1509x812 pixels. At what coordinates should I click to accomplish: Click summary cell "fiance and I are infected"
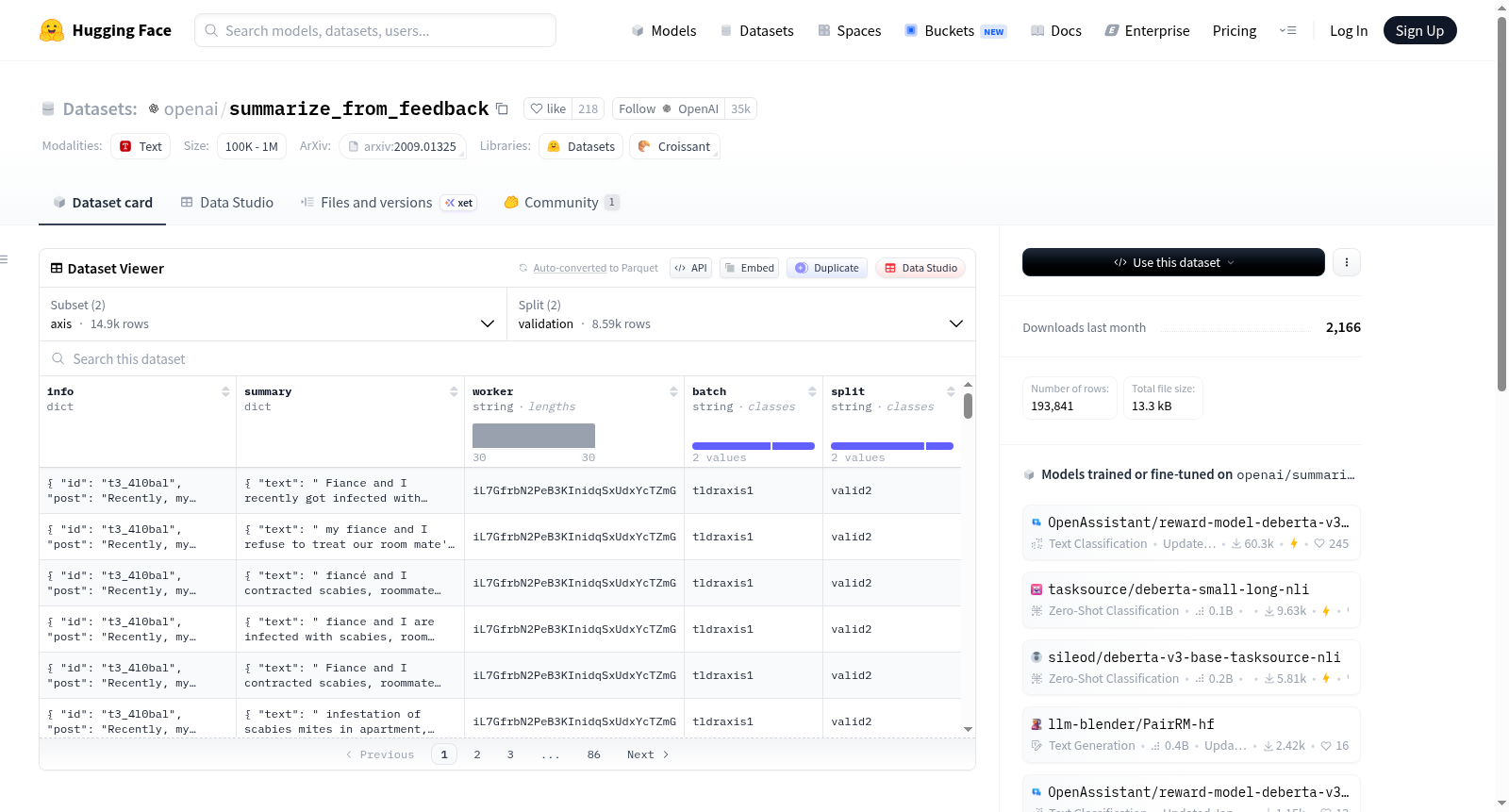coord(350,629)
